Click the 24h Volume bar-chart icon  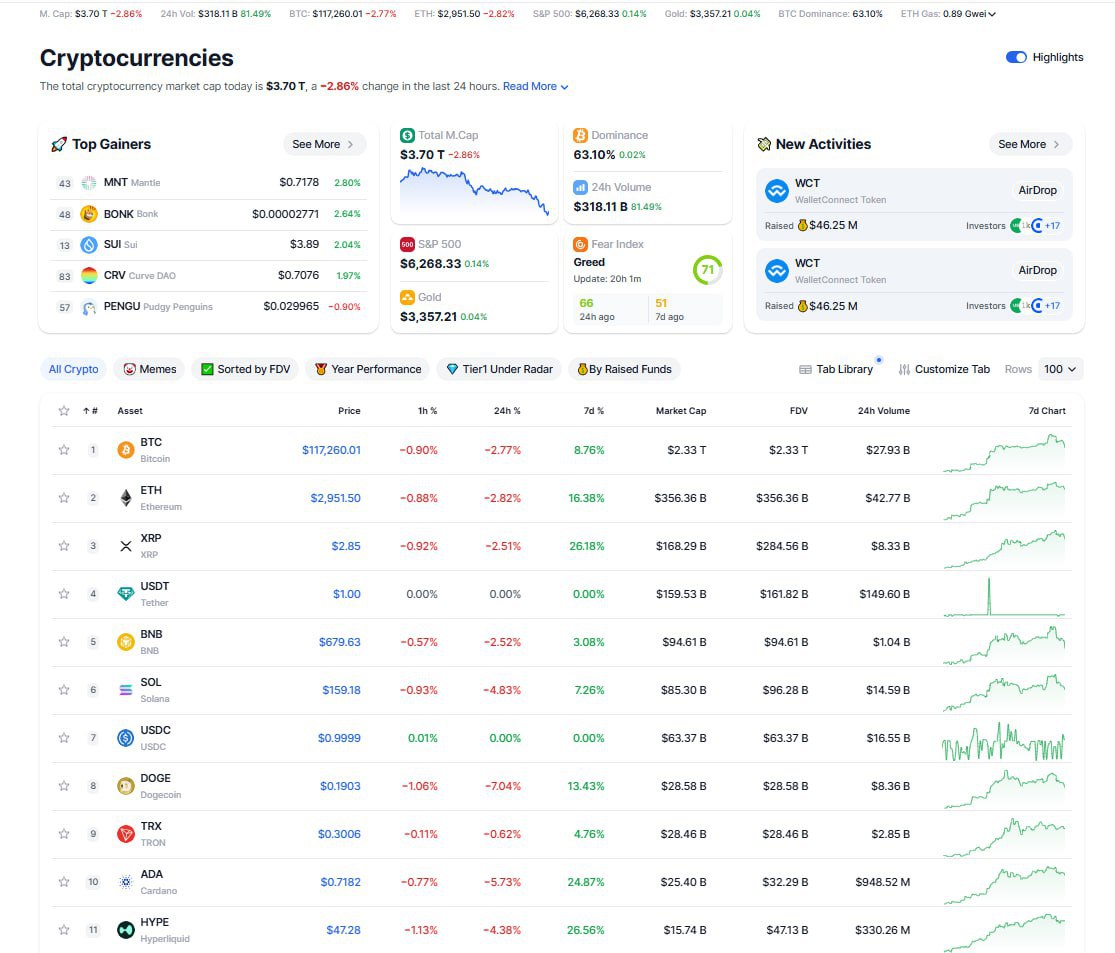pyautogui.click(x=580, y=187)
